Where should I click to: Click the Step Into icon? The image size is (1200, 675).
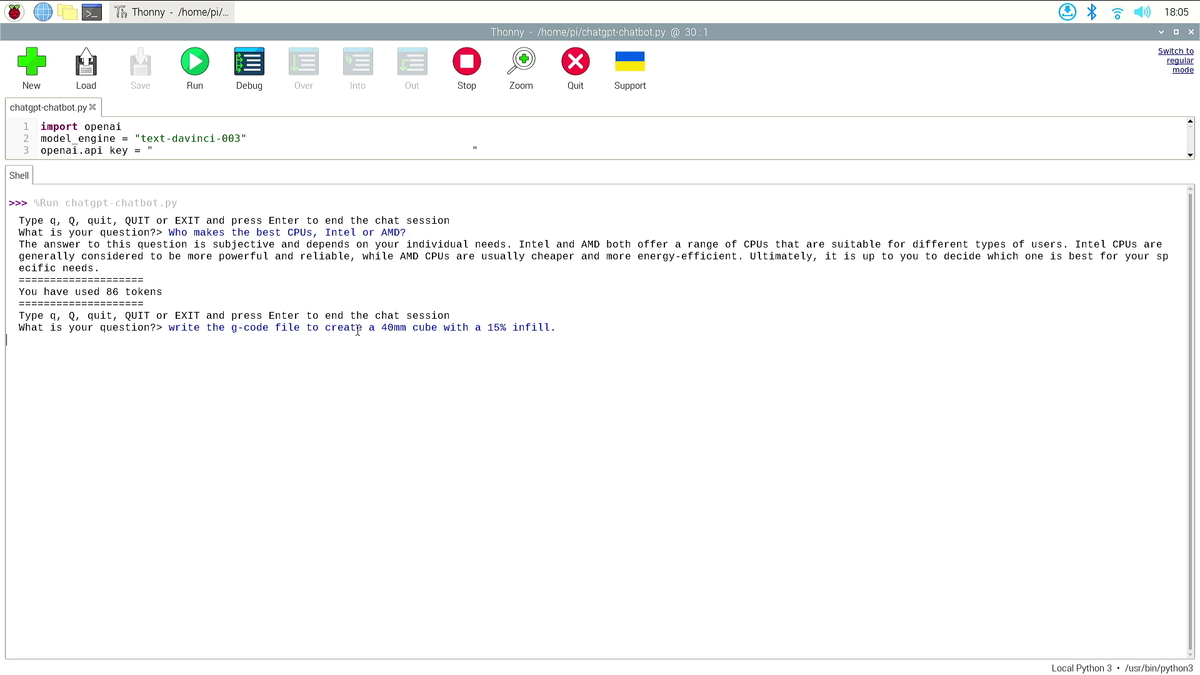point(358,69)
